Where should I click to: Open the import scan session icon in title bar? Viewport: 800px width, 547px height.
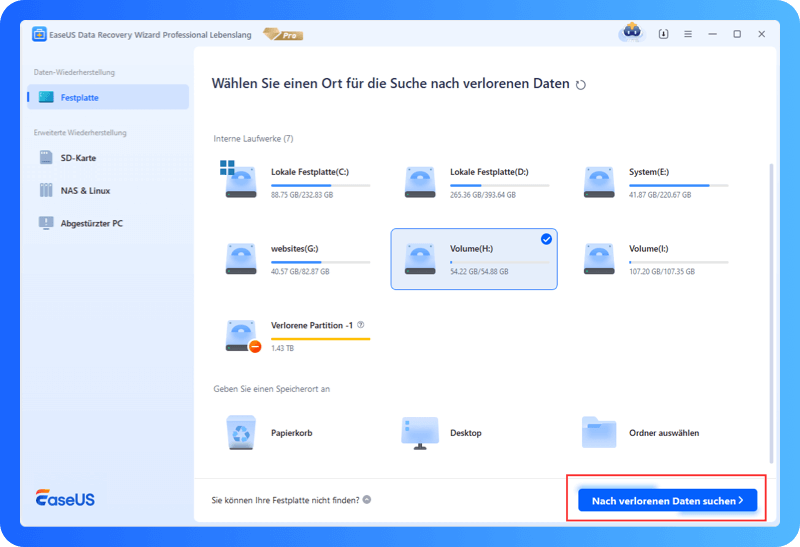[x=664, y=34]
